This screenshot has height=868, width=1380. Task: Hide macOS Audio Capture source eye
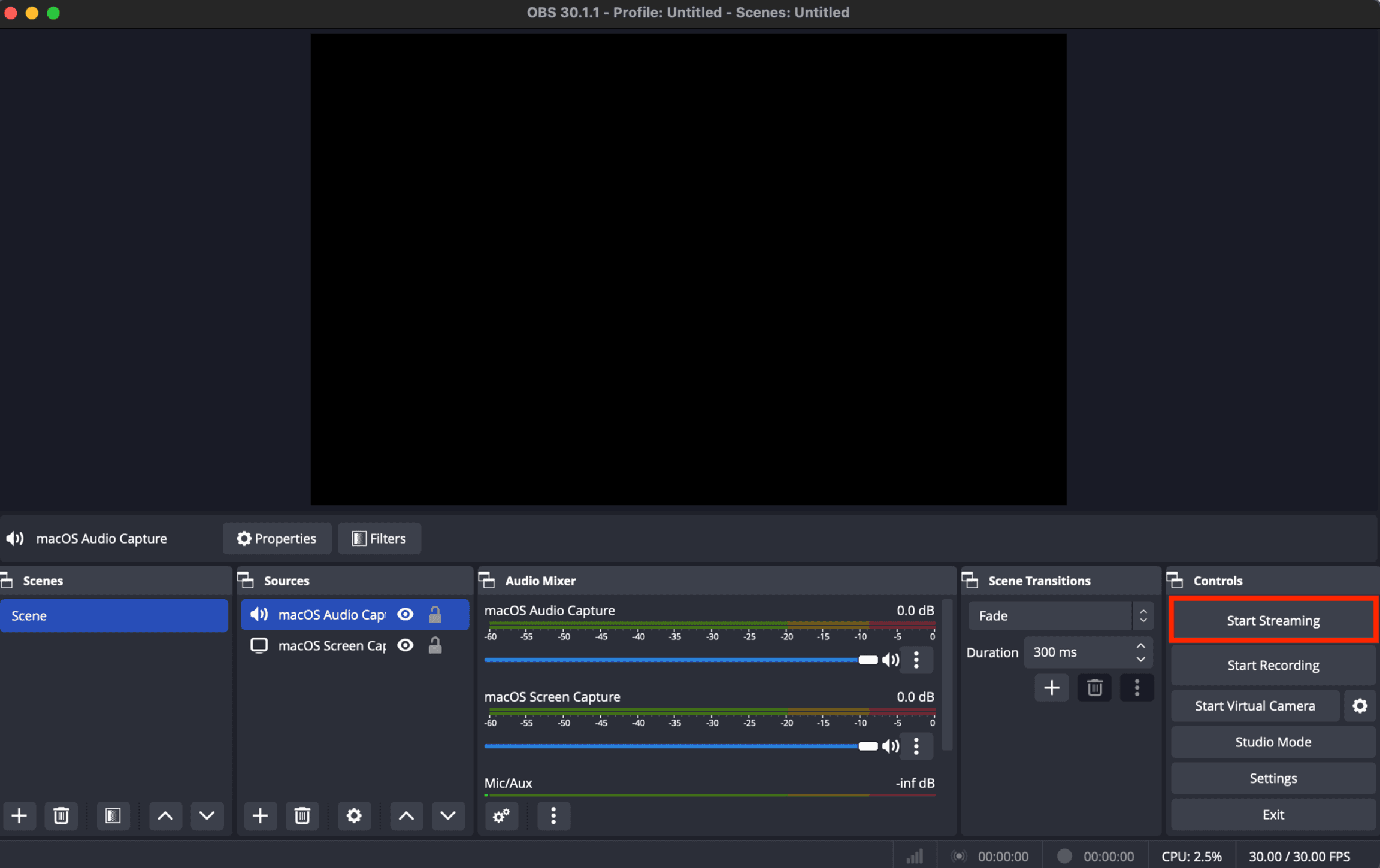[405, 614]
